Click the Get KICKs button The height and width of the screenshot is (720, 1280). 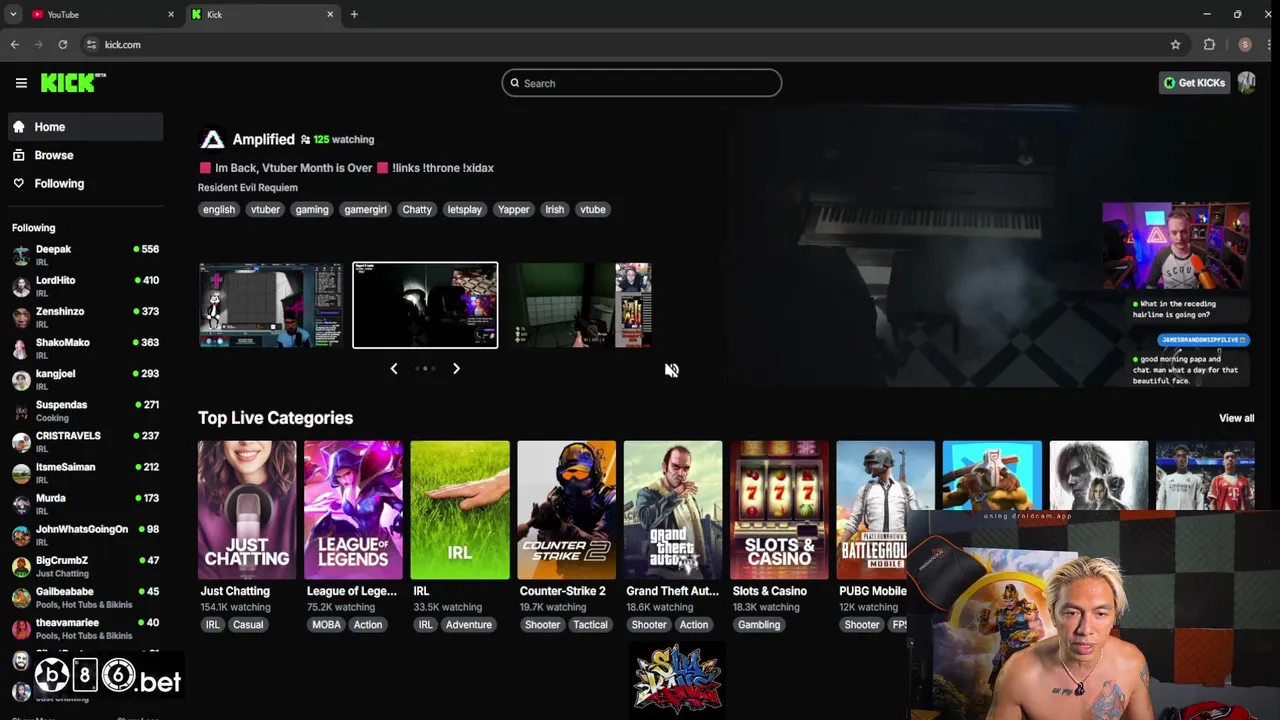(x=1194, y=83)
